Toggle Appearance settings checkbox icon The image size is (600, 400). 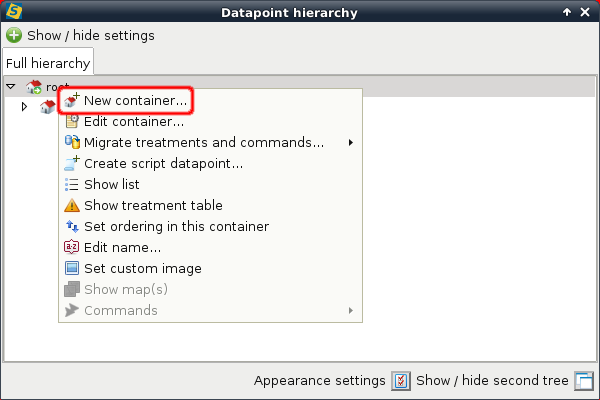400,381
